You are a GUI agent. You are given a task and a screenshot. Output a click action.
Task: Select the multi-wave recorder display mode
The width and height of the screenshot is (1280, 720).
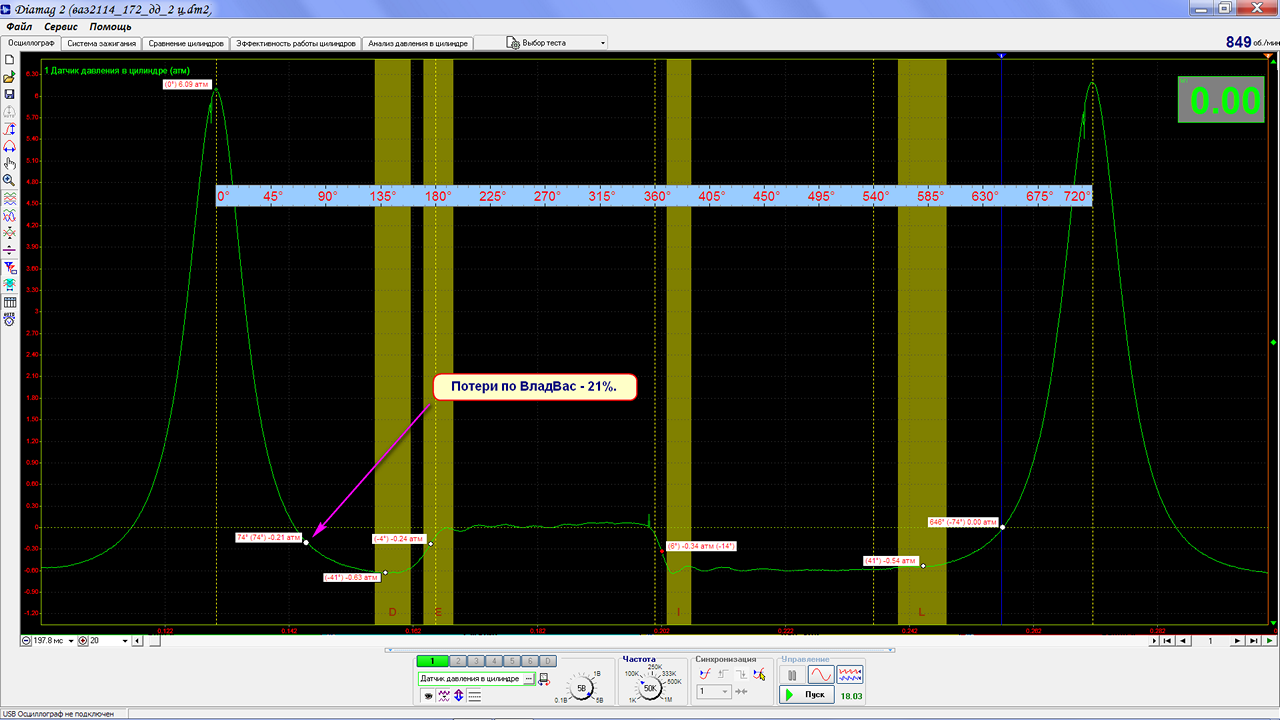pos(849,675)
